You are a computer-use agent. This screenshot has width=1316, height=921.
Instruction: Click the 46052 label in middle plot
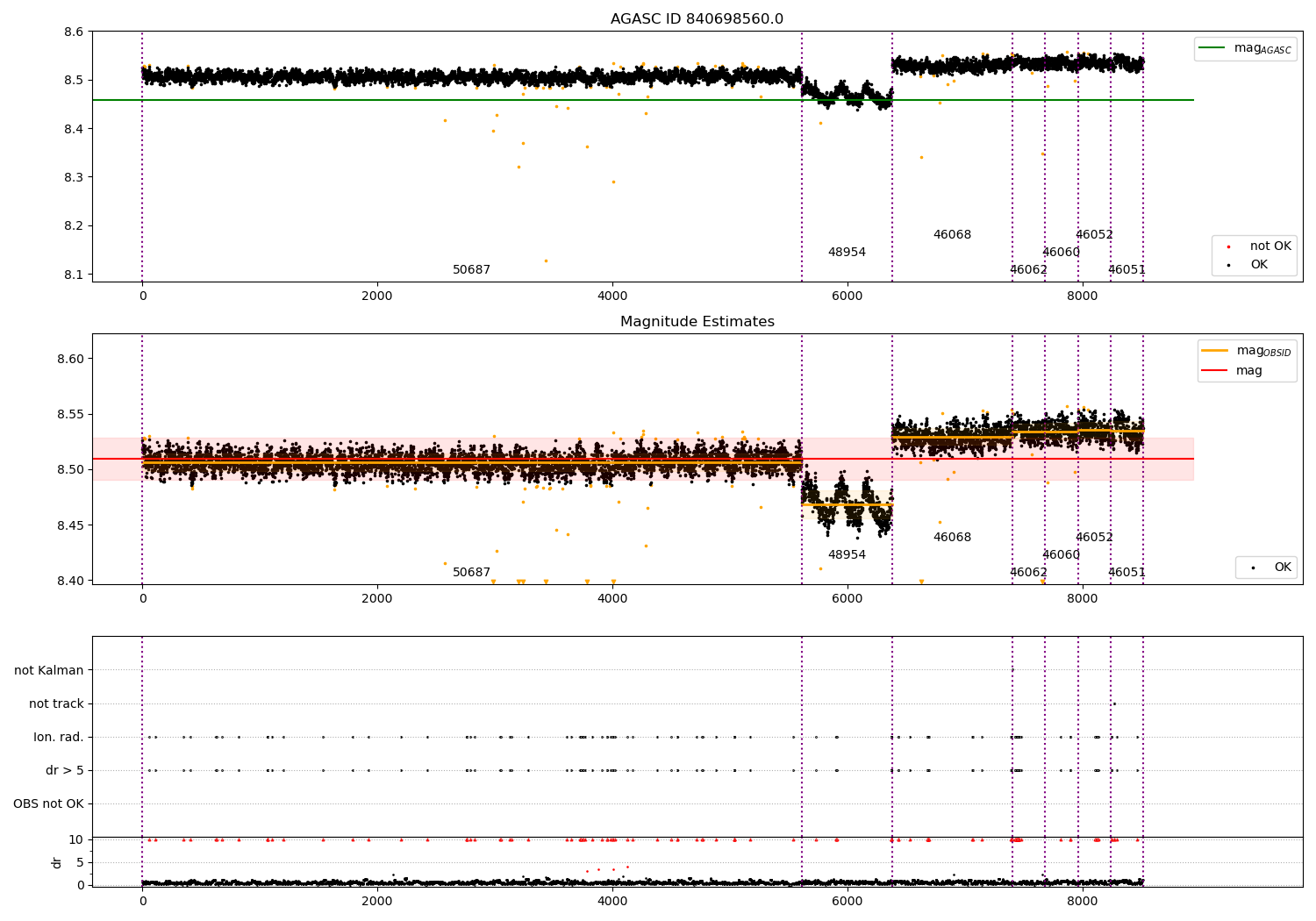pyautogui.click(x=1094, y=538)
